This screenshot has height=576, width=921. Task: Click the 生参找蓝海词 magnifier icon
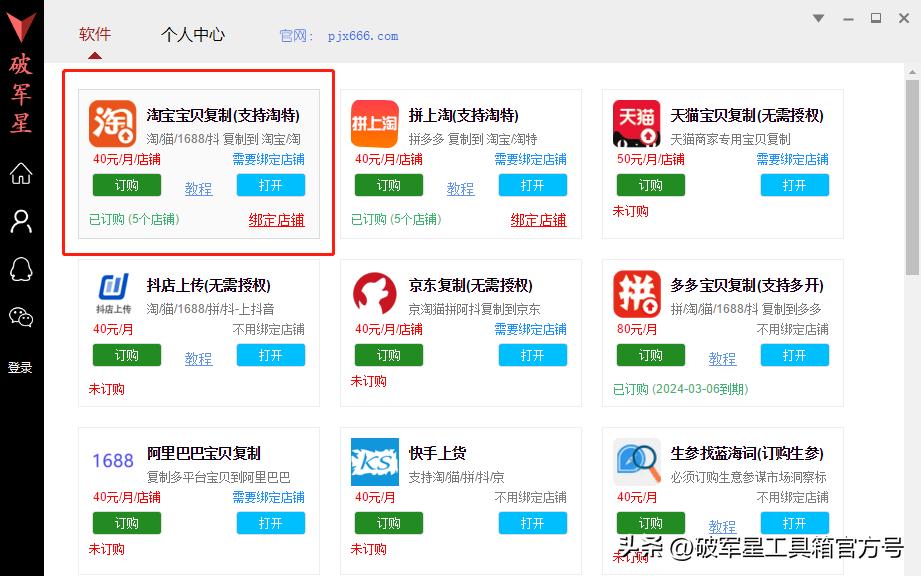[x=637, y=461]
